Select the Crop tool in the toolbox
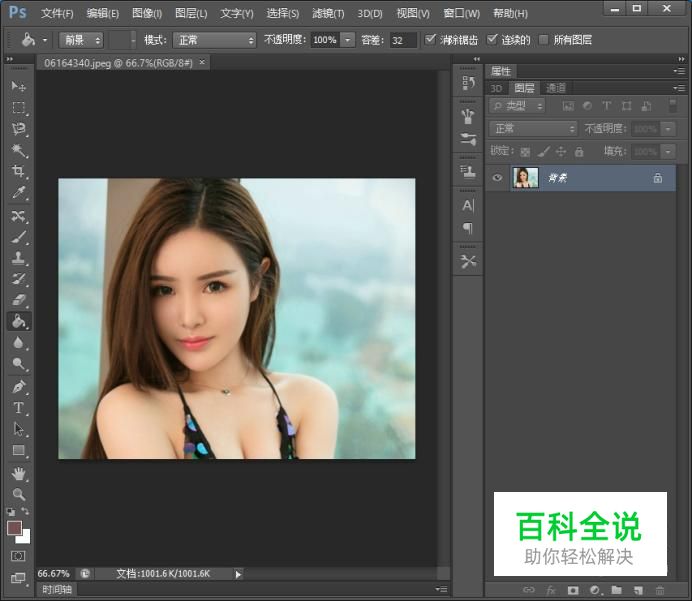 (18, 172)
